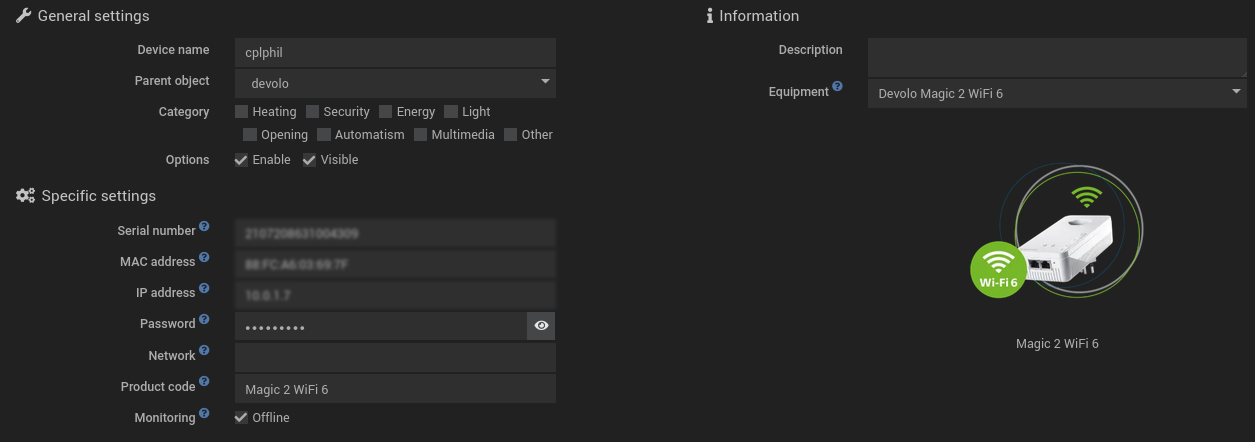
Task: Check the Opening category box
Action: [x=250, y=135]
